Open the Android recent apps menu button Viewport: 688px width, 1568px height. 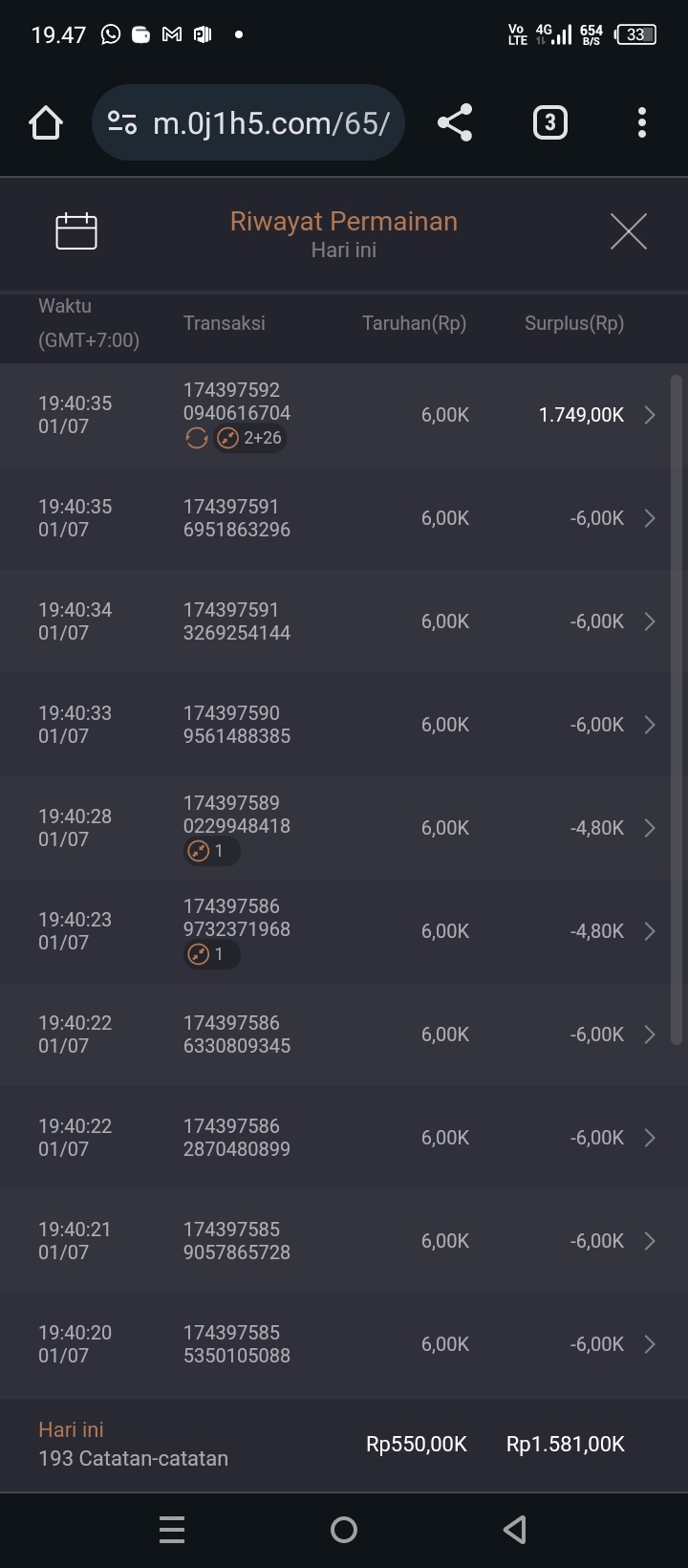click(x=172, y=1530)
